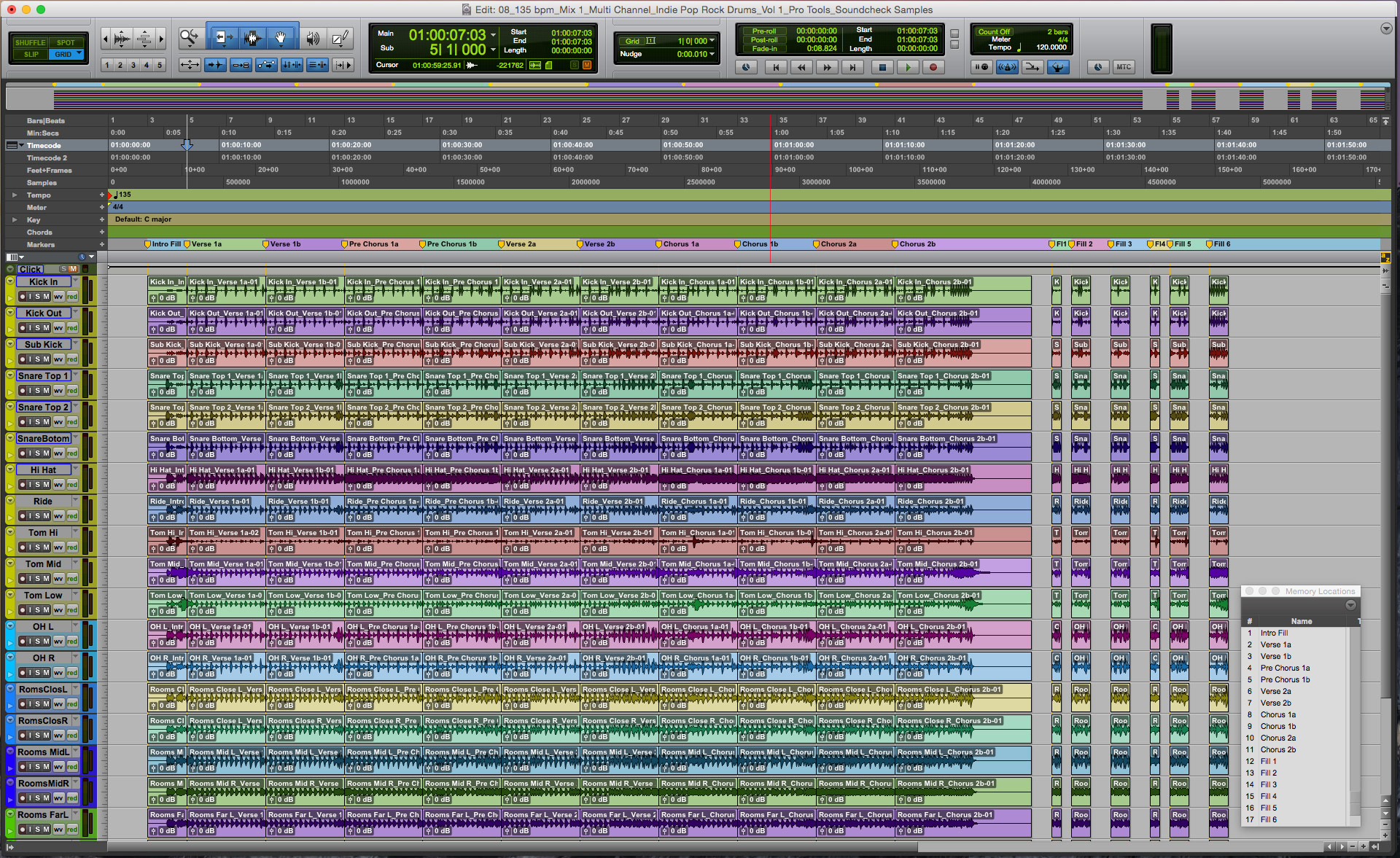The image size is (1400, 858).
Task: Select the Pencil tool
Action: 340,38
